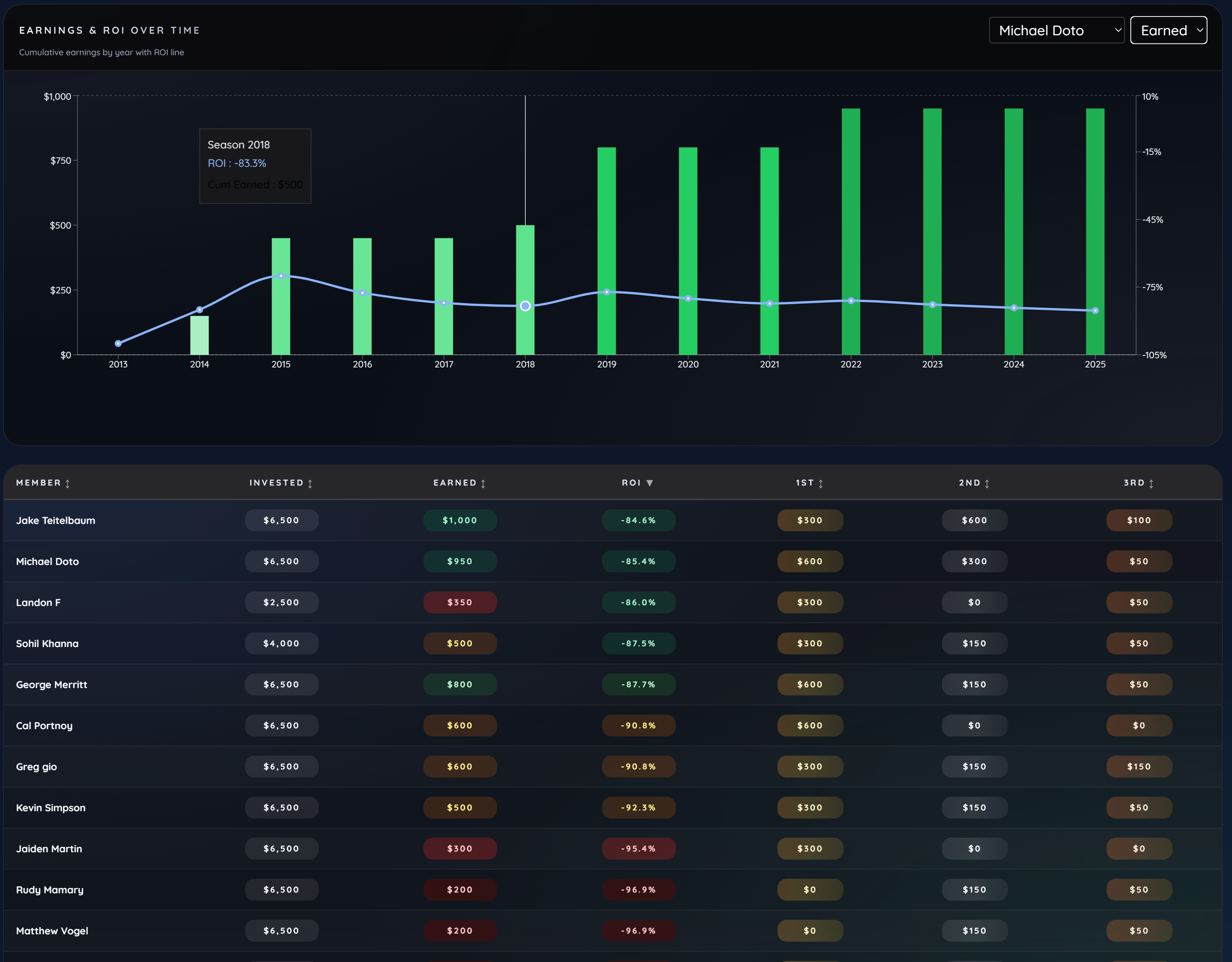Toggle ROI column sort direction arrow
The image size is (1232, 962).
[x=650, y=483]
